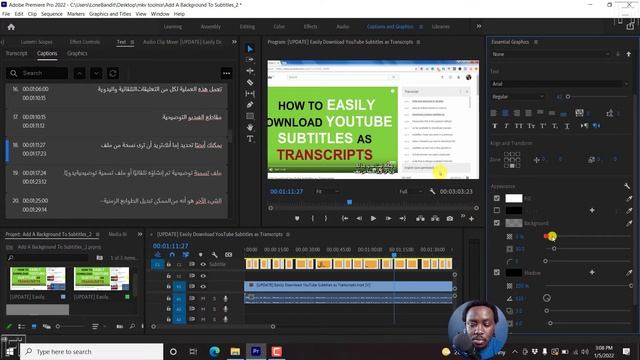Hide the Subtitle track eye icon
The height and width of the screenshot is (360, 640).
click(203, 264)
